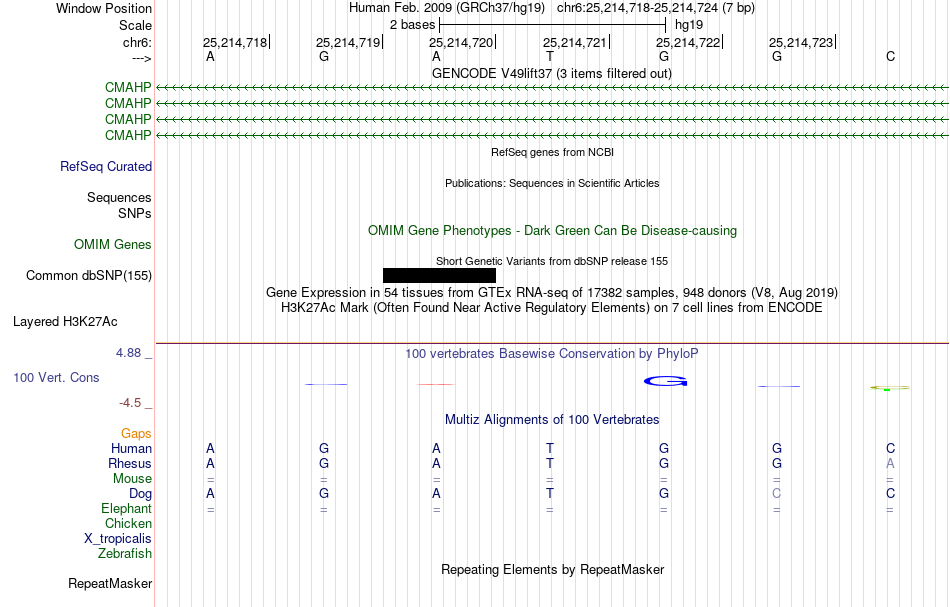The image size is (950, 607).
Task: Click the GENCODE V49lift37 track title
Action: click(551, 74)
